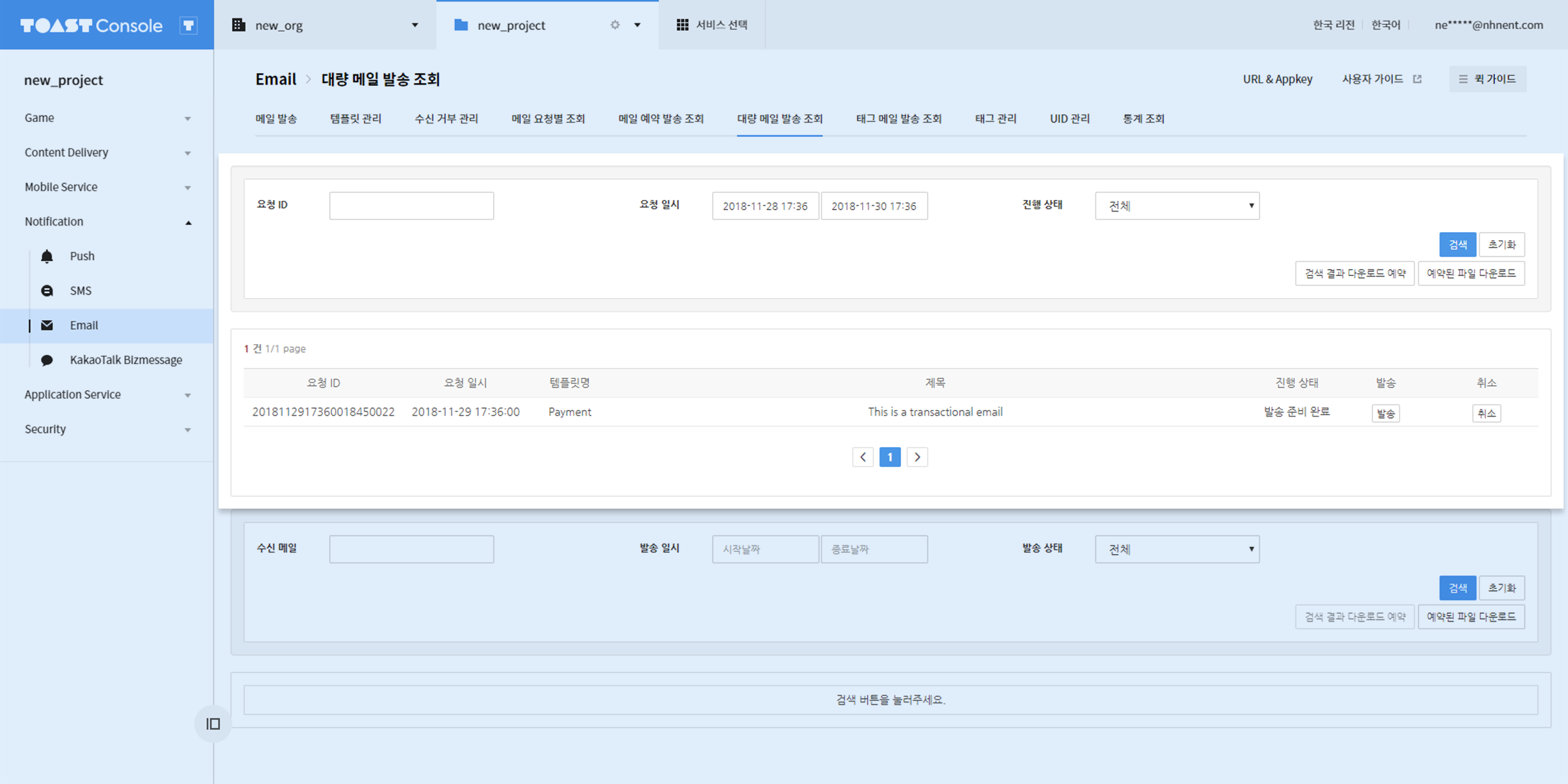Click the Push bell icon

coord(47,256)
